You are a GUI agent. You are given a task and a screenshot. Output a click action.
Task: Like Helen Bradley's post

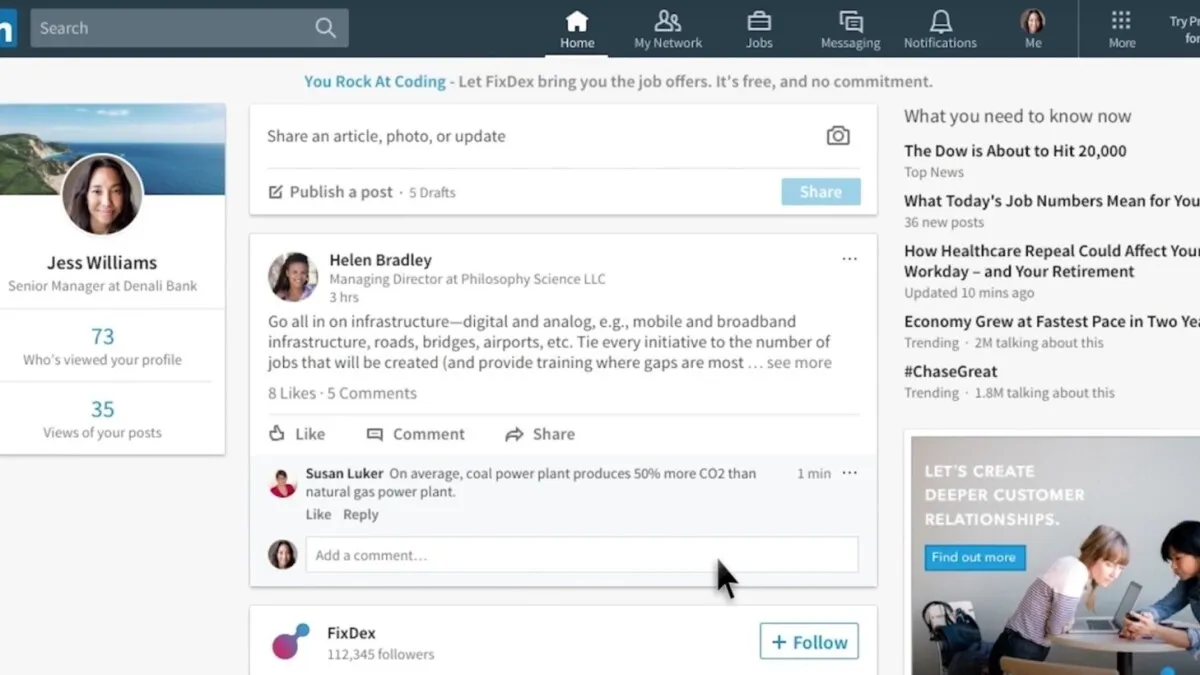pyautogui.click(x=296, y=433)
